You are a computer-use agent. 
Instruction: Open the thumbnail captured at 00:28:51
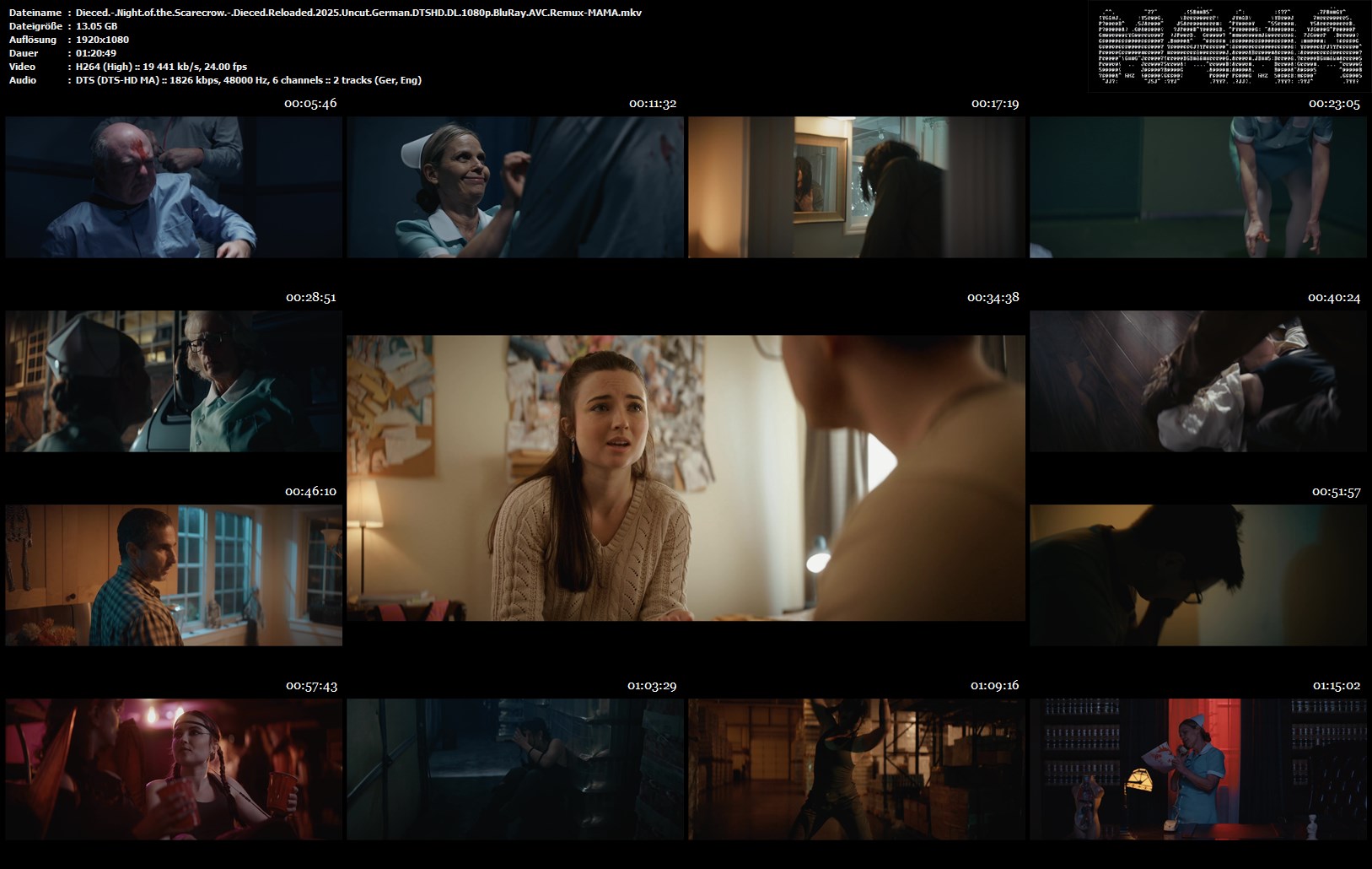[174, 381]
